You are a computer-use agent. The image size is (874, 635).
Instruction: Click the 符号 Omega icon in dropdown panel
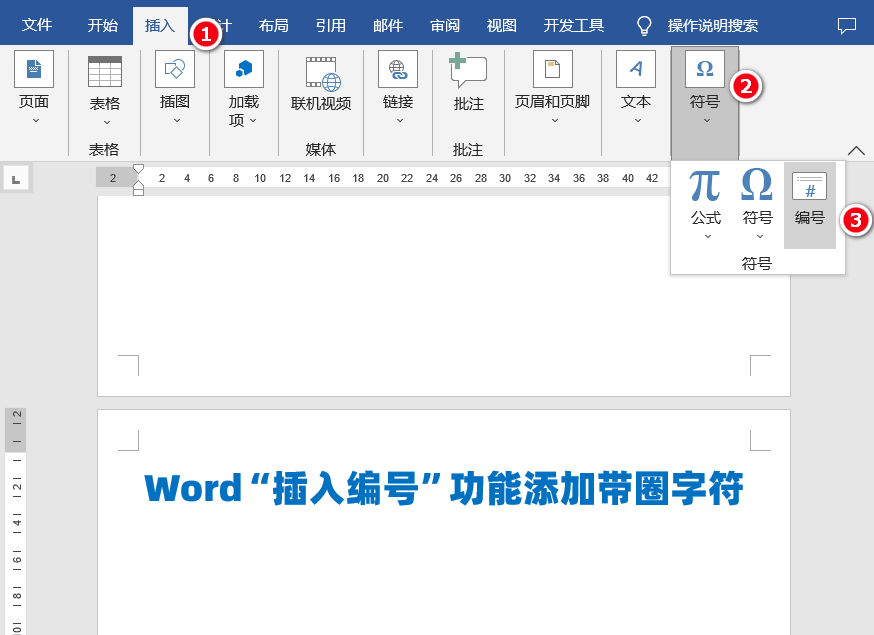tap(757, 185)
